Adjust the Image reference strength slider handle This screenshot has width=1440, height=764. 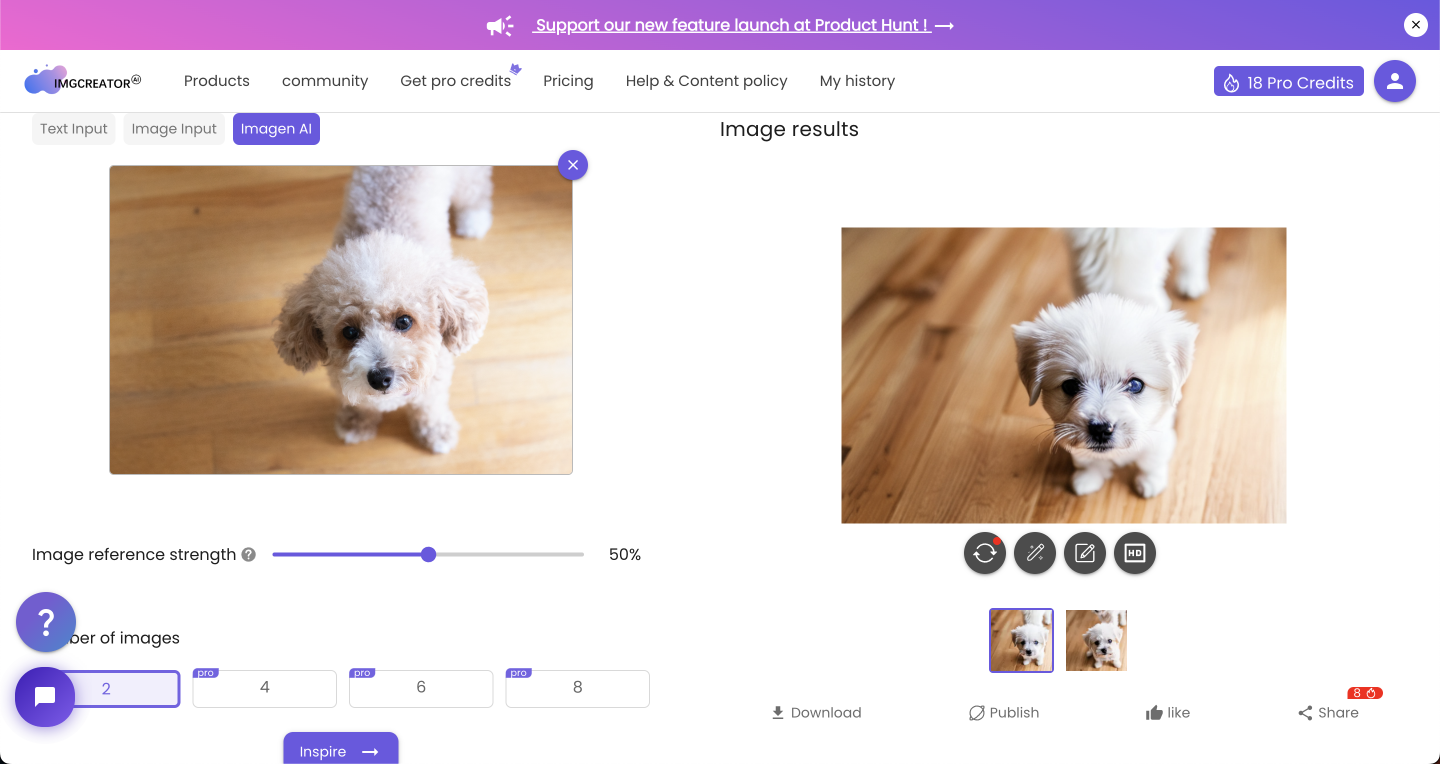pyautogui.click(x=428, y=555)
